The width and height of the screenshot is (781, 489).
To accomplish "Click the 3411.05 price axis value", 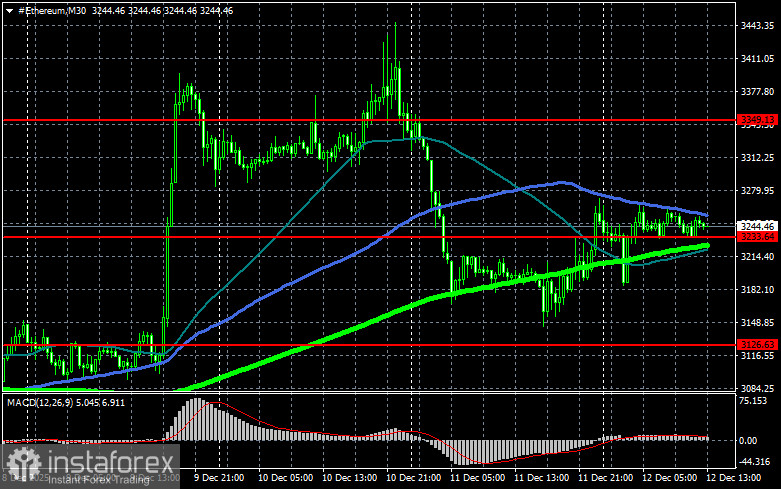I will (x=758, y=58).
